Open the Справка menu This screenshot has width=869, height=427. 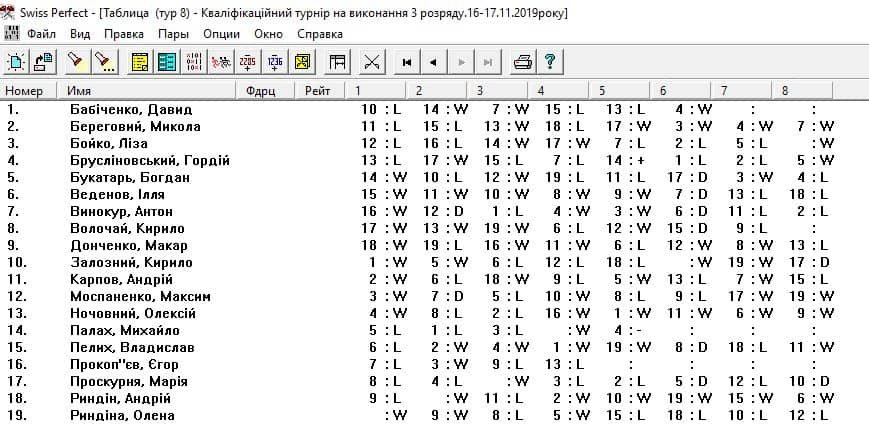(x=320, y=34)
